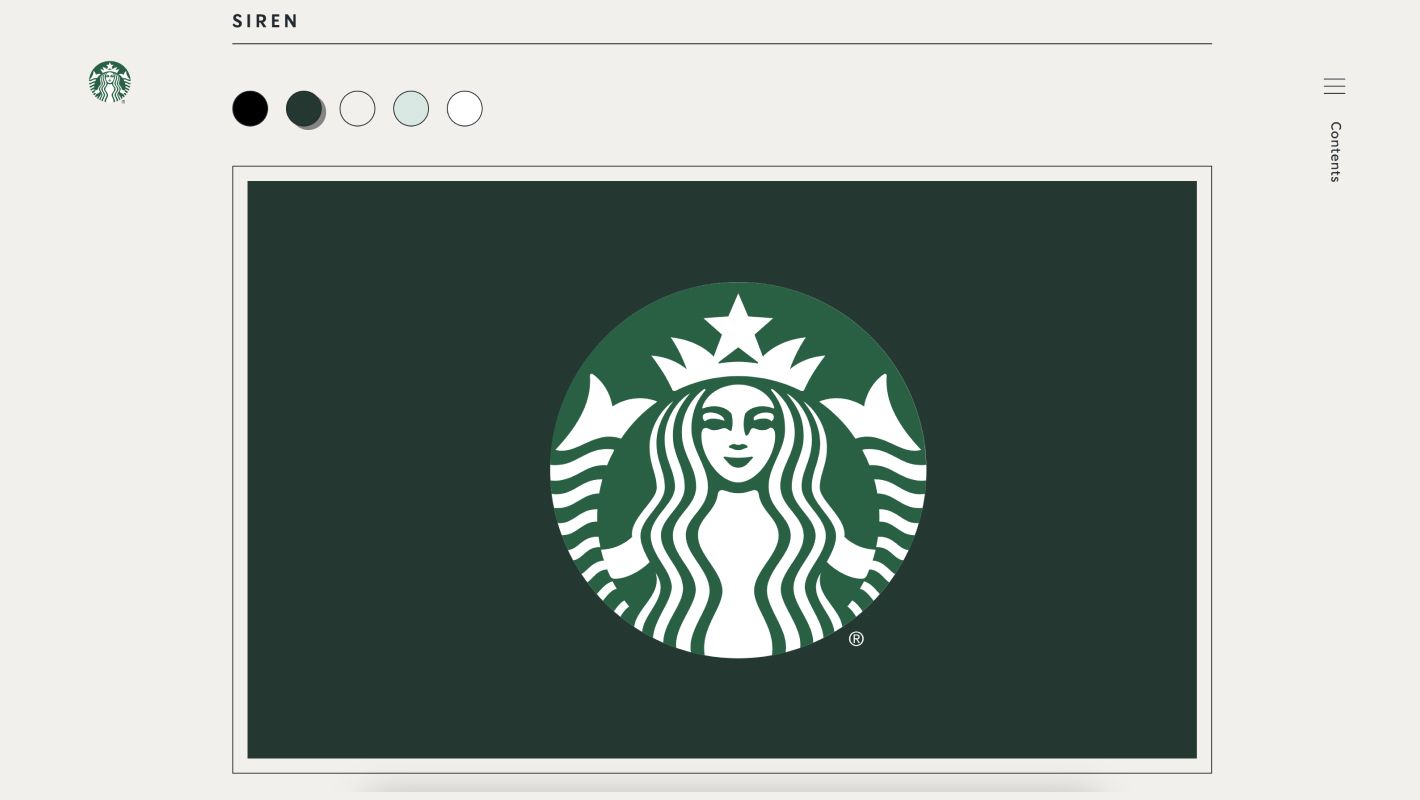
Task: Open the hamburger menu icon
Action: (x=1334, y=87)
